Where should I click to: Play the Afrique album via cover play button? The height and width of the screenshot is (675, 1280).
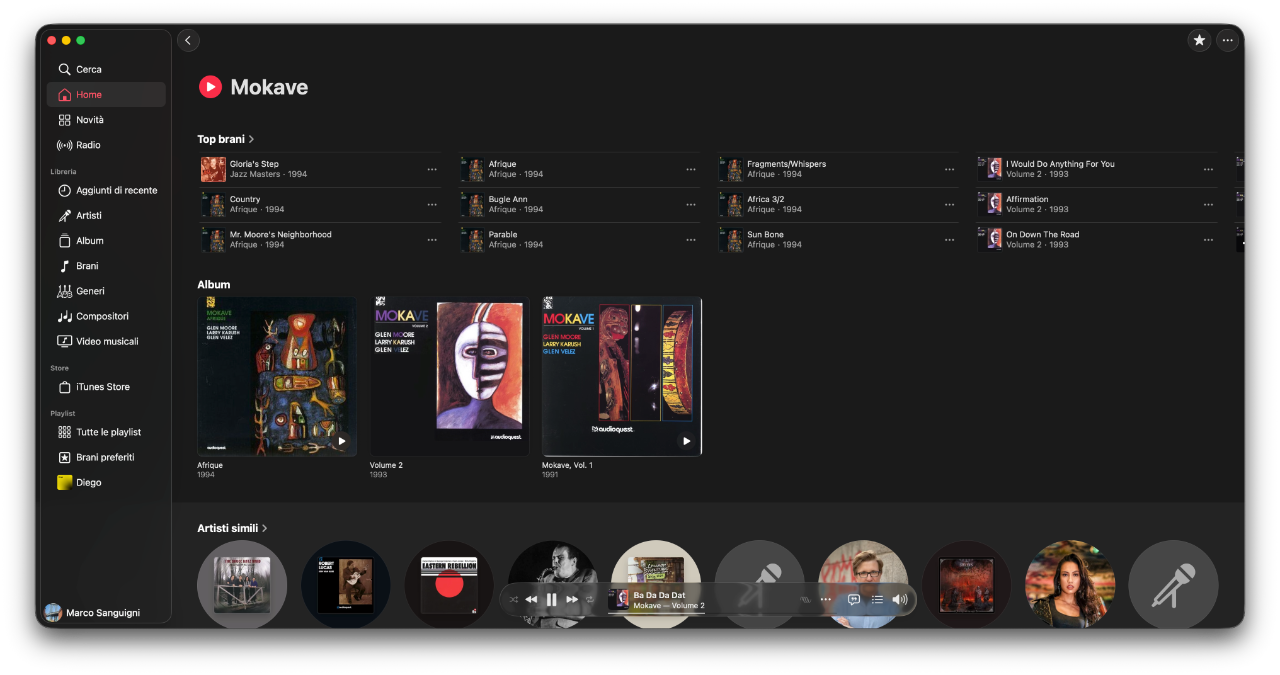341,440
